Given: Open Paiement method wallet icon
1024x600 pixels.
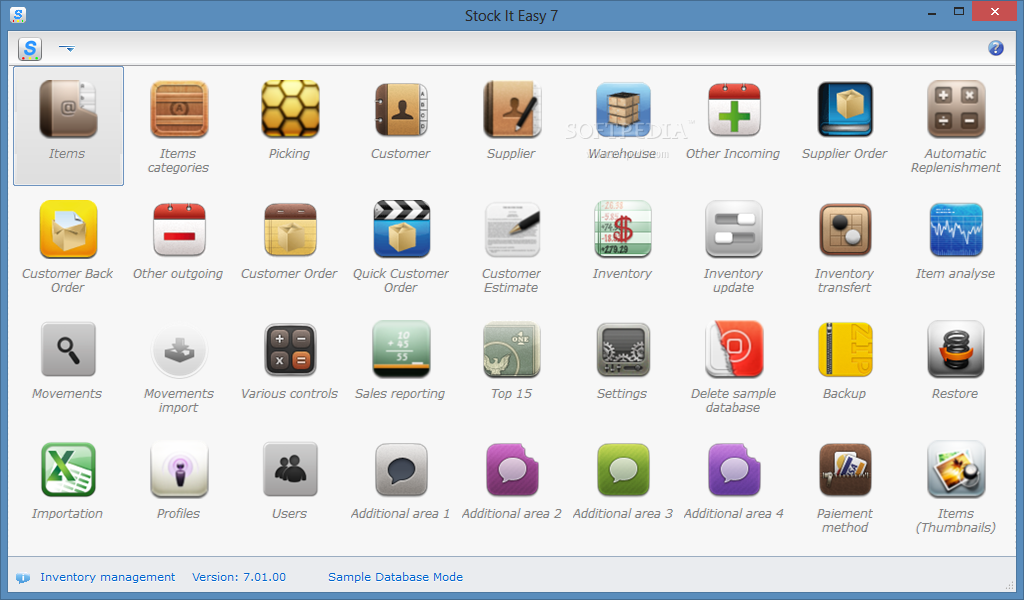Looking at the screenshot, I should coord(845,469).
